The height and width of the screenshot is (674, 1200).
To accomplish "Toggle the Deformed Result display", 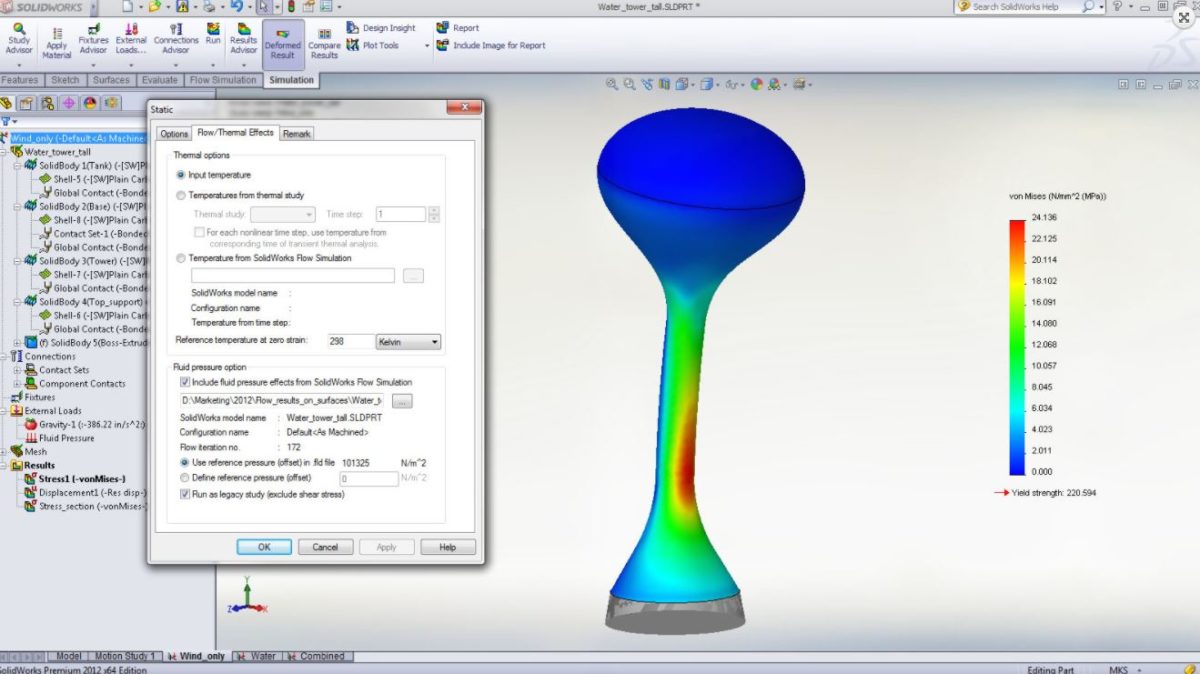I will click(x=283, y=35).
